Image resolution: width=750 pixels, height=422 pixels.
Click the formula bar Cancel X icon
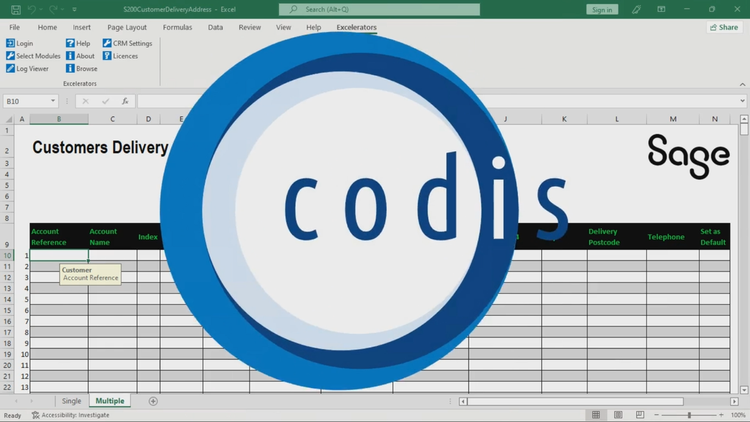coord(85,101)
